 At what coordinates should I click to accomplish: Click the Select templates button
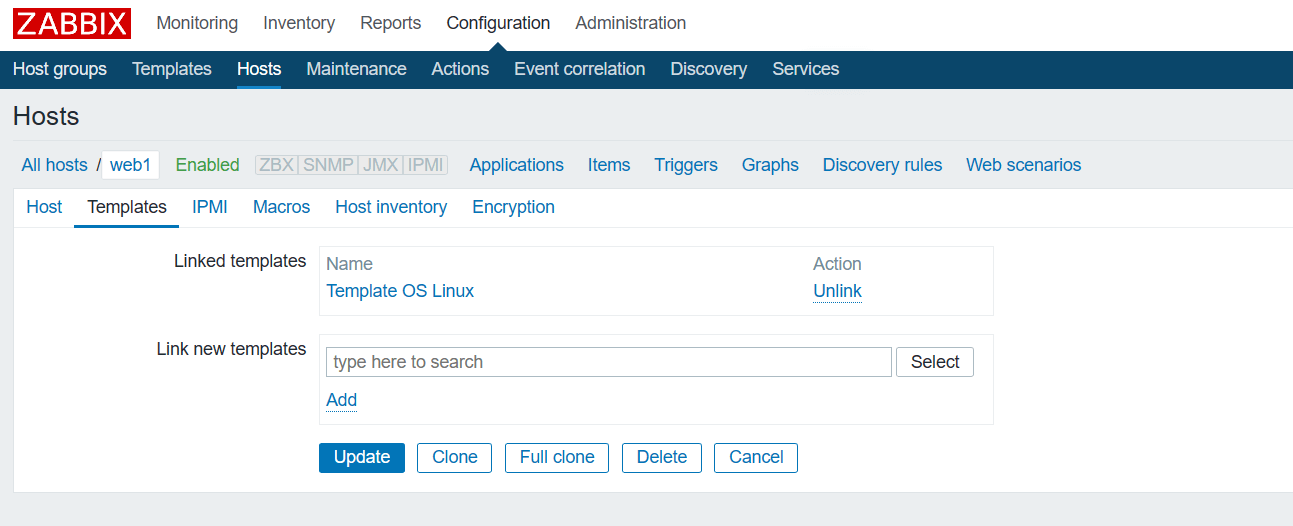click(x=935, y=362)
